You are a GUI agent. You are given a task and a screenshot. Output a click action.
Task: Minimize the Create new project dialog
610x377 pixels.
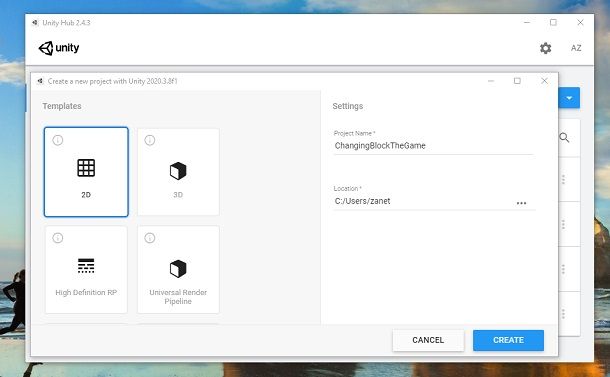coord(491,81)
